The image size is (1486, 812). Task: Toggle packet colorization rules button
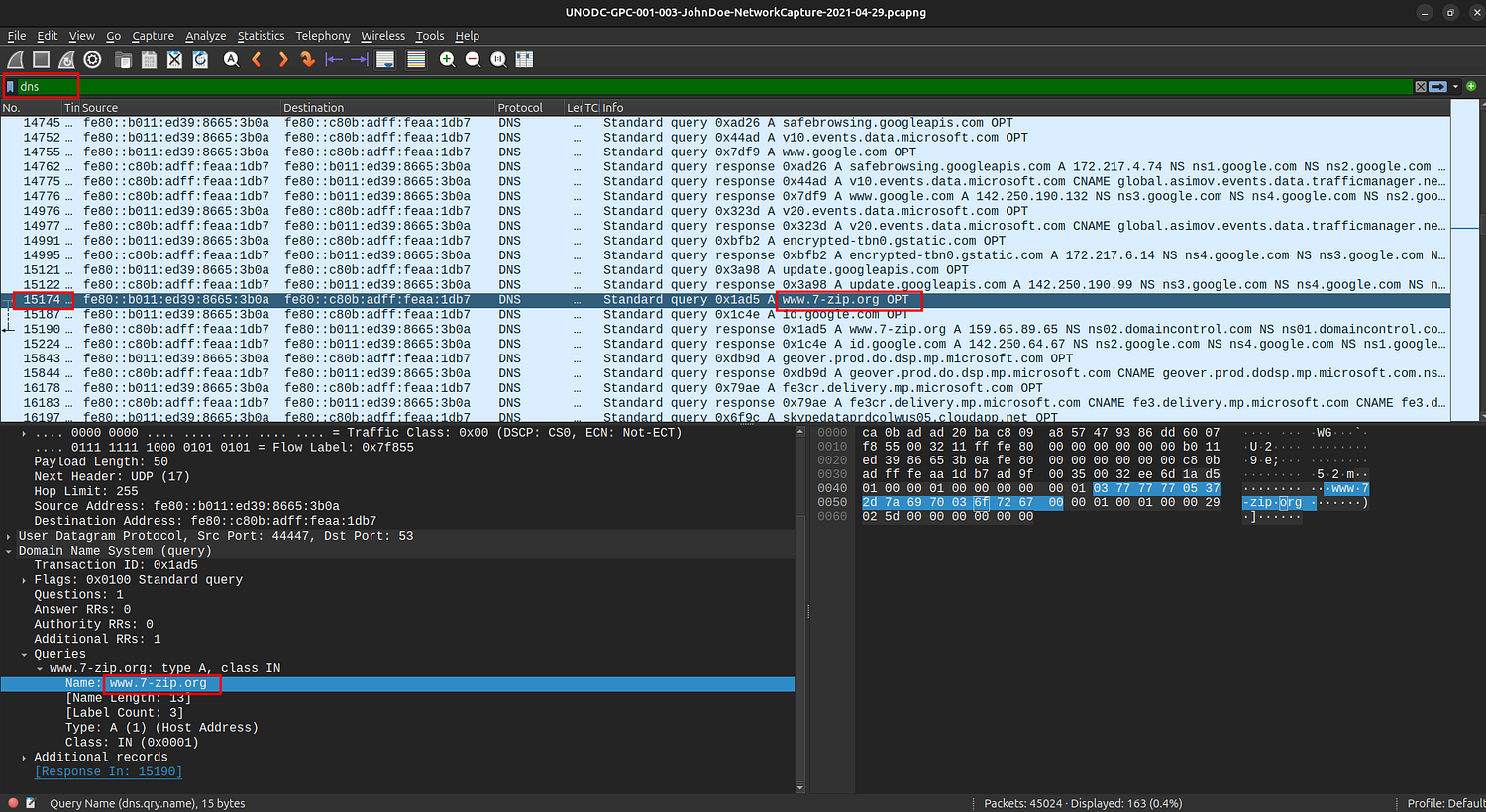416,60
